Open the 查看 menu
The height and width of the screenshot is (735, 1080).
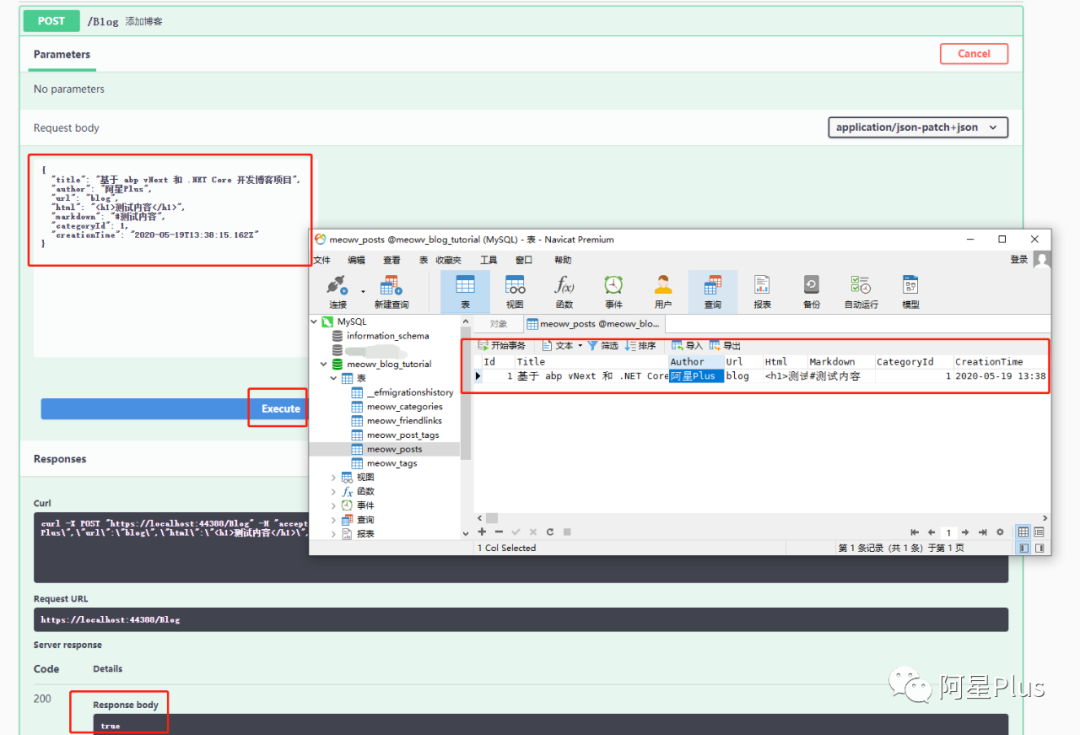(391, 260)
